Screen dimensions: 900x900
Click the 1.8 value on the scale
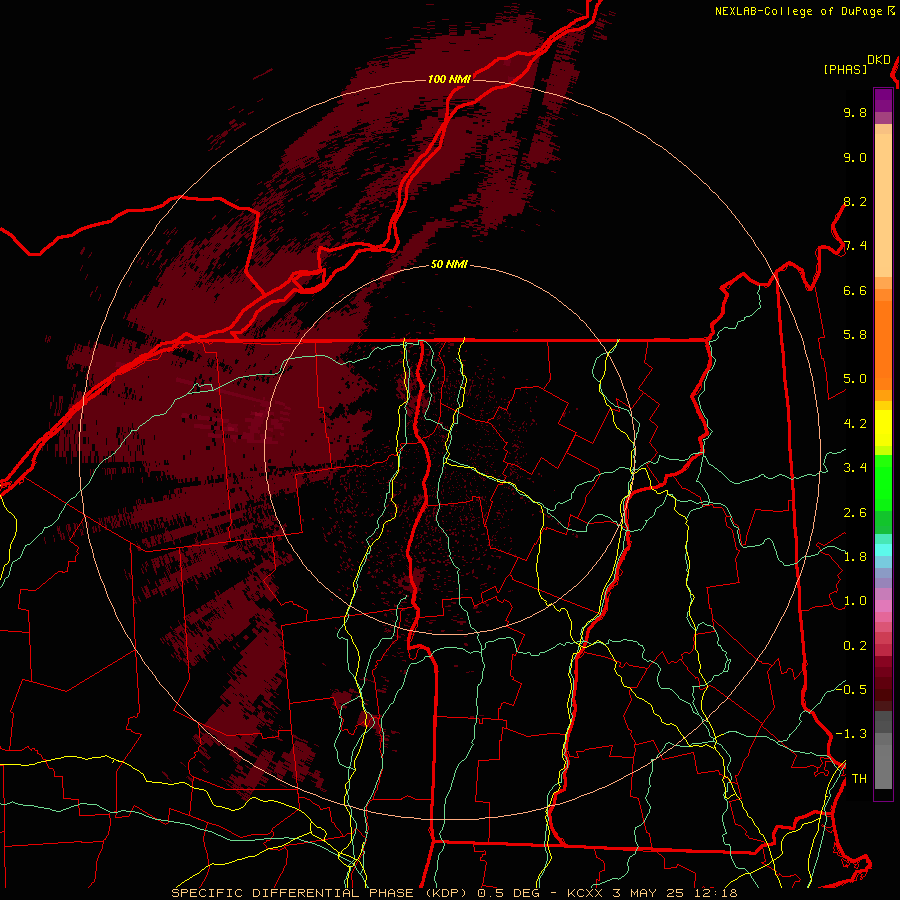click(x=855, y=557)
